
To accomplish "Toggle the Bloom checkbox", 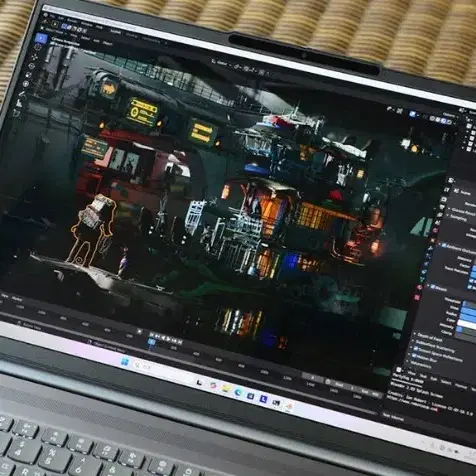I will coord(433,286).
